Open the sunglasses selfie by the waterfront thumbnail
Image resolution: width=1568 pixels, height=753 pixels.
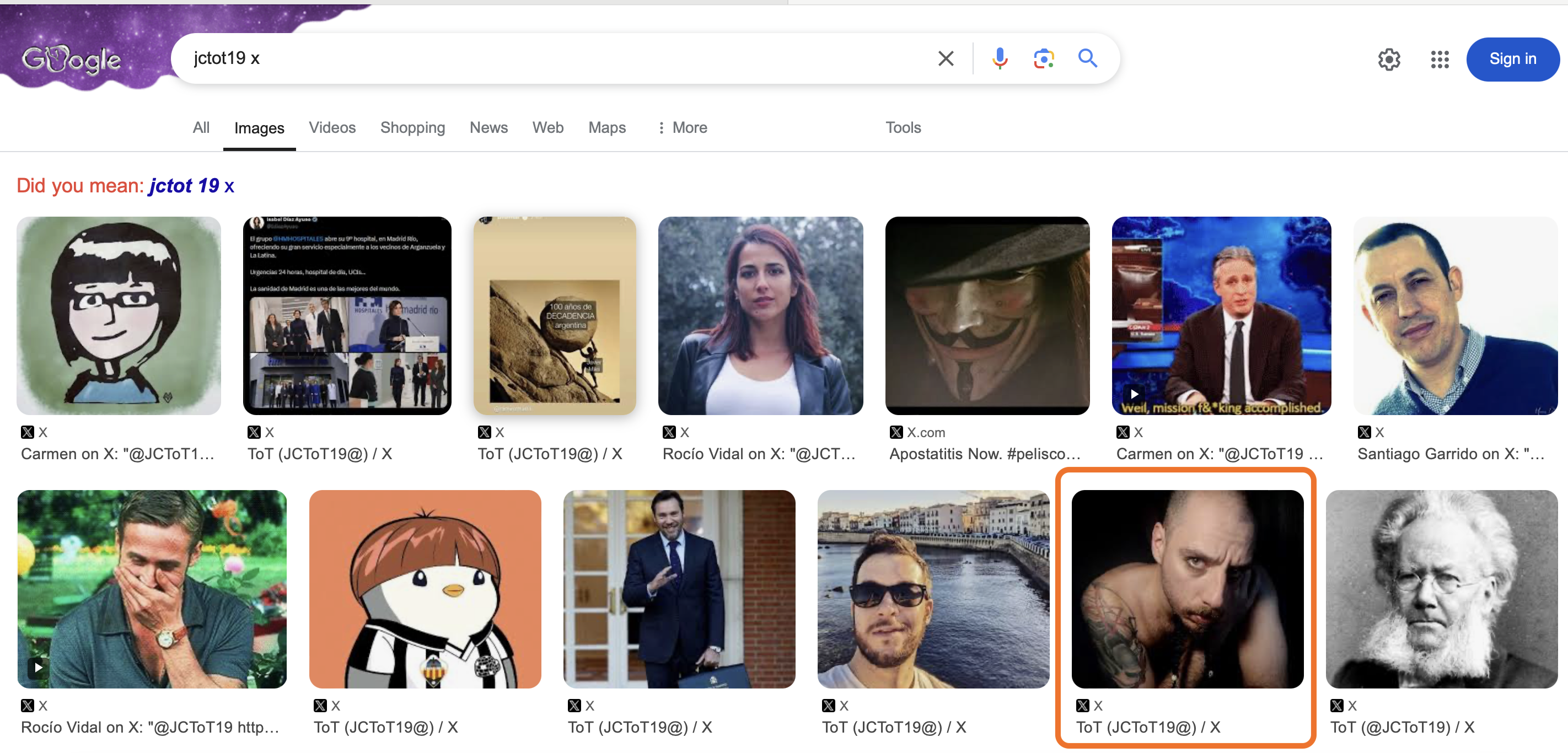point(933,589)
